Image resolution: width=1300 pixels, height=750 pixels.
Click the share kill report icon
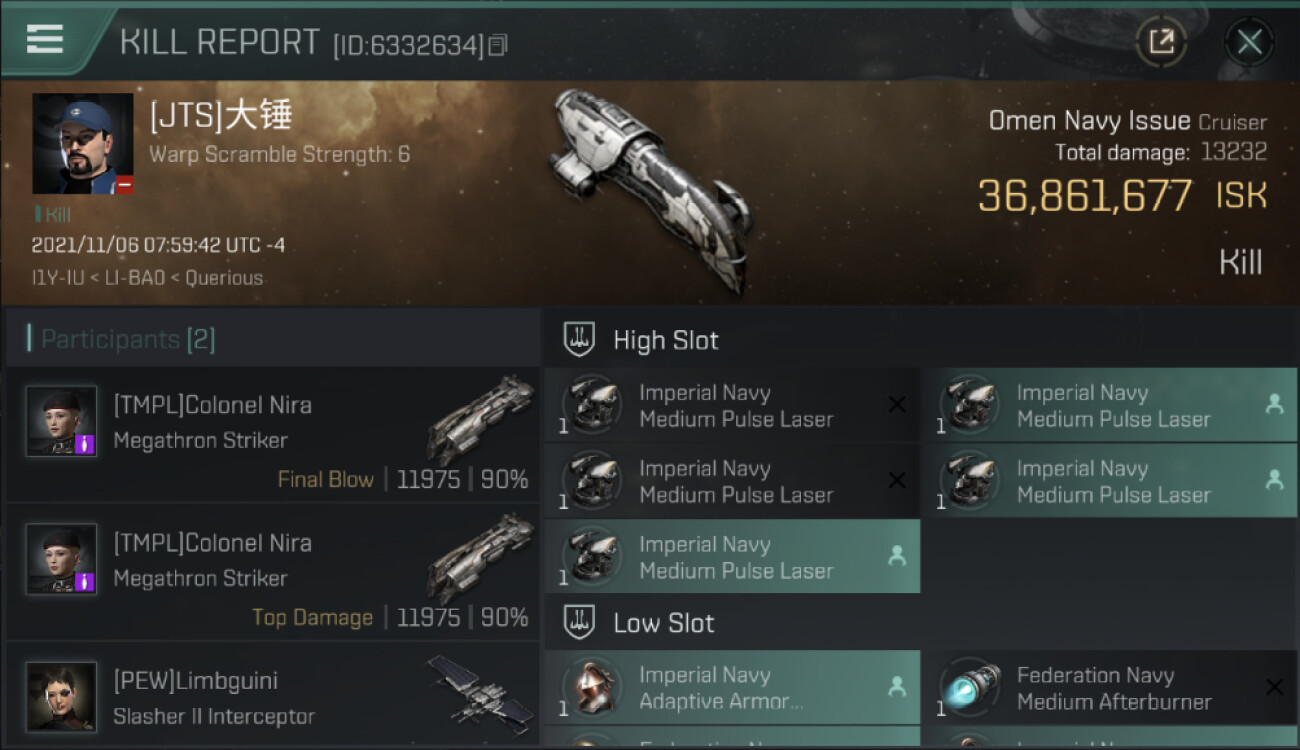tap(1161, 42)
